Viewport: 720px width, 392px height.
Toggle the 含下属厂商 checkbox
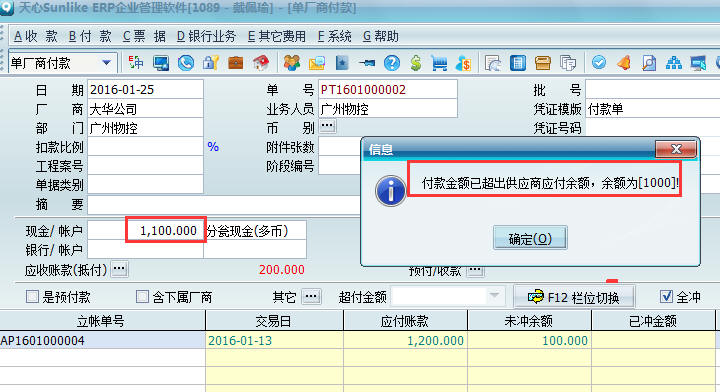(142, 297)
